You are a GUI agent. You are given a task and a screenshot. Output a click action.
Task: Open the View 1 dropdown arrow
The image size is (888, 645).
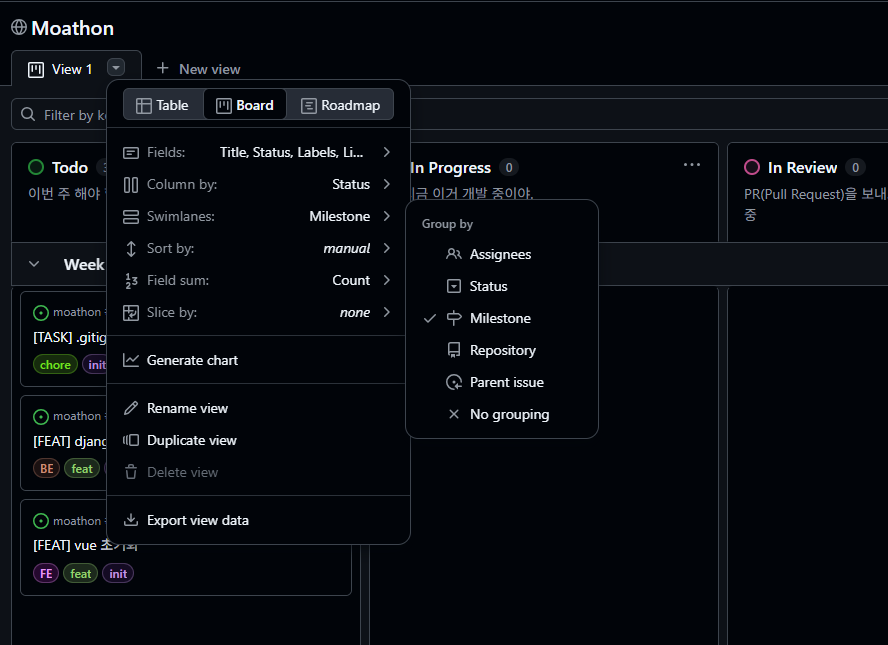(x=117, y=68)
